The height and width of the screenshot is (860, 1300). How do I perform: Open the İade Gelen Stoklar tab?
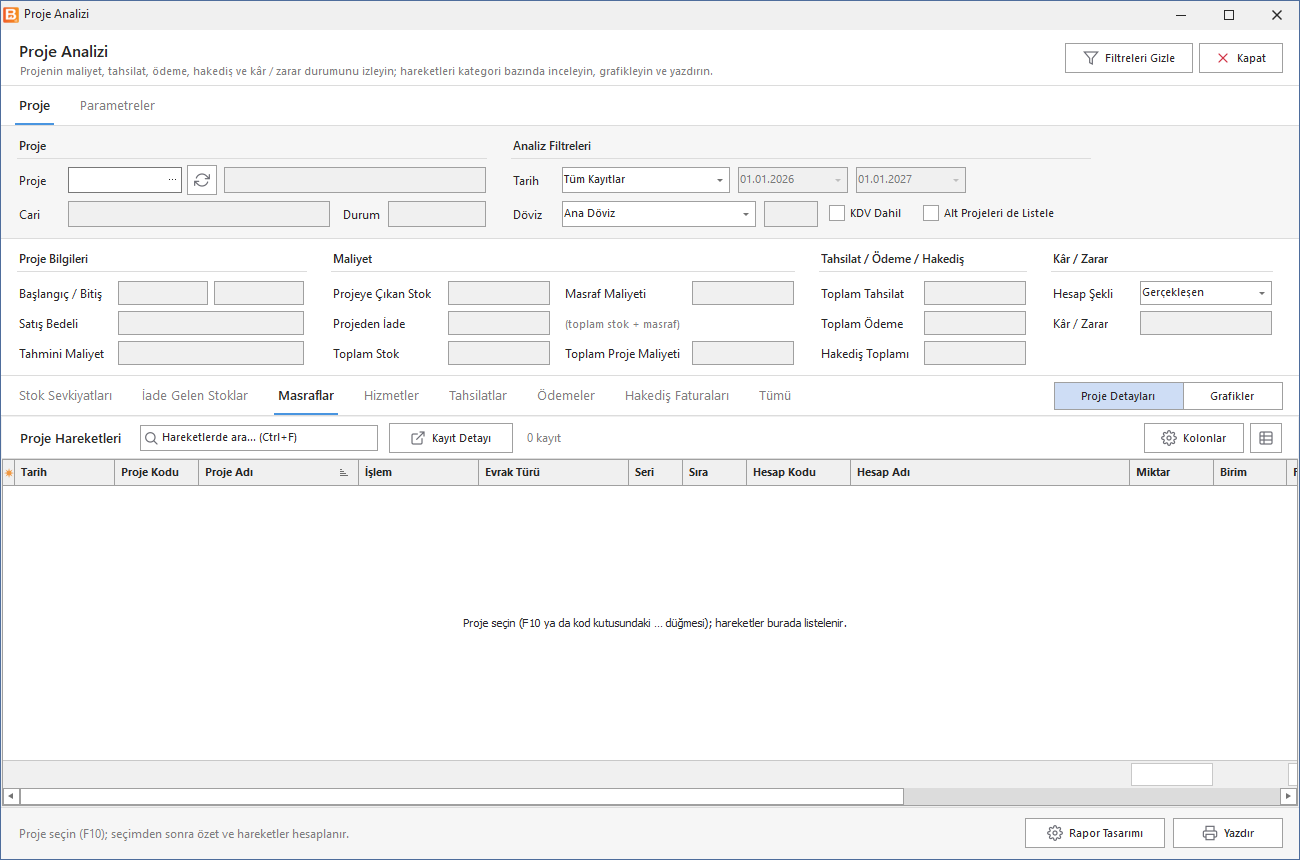click(195, 395)
